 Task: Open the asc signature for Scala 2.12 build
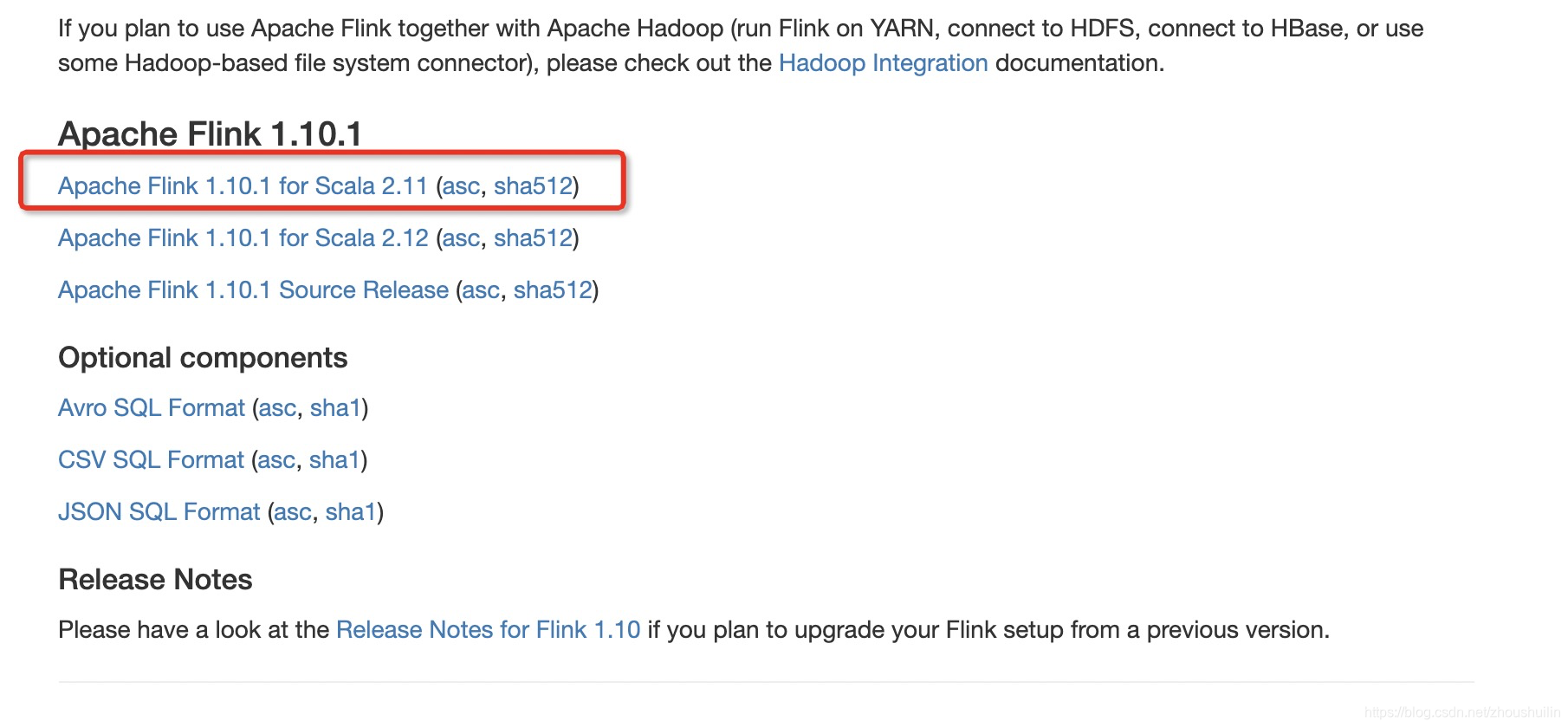462,237
